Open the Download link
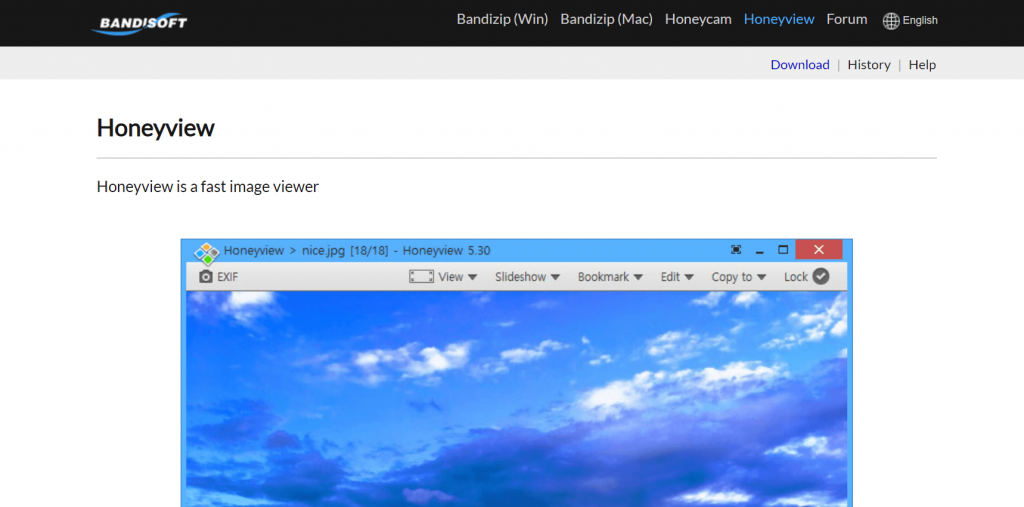The height and width of the screenshot is (507, 1024). [x=800, y=65]
